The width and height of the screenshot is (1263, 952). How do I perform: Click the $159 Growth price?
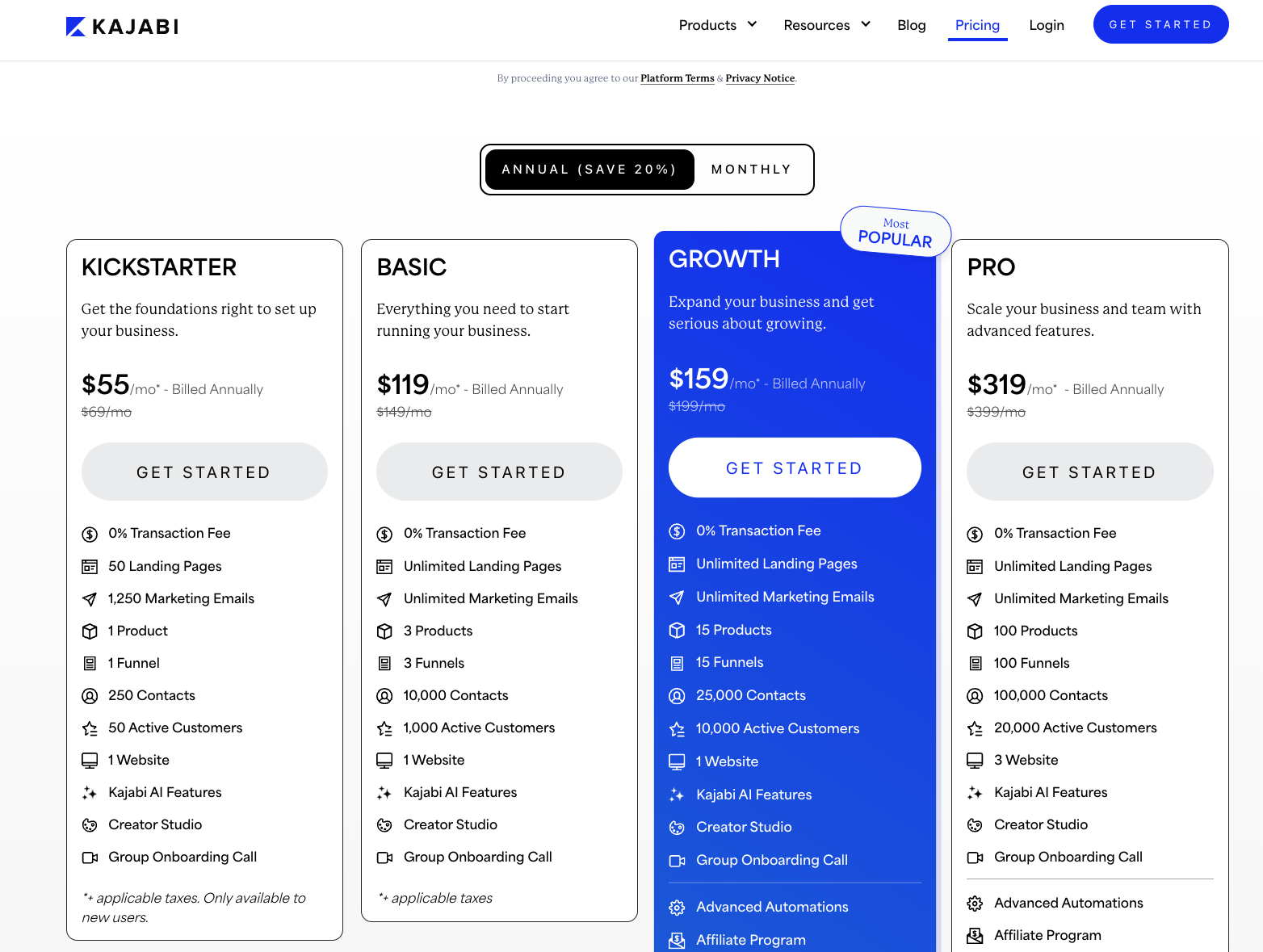(x=699, y=379)
